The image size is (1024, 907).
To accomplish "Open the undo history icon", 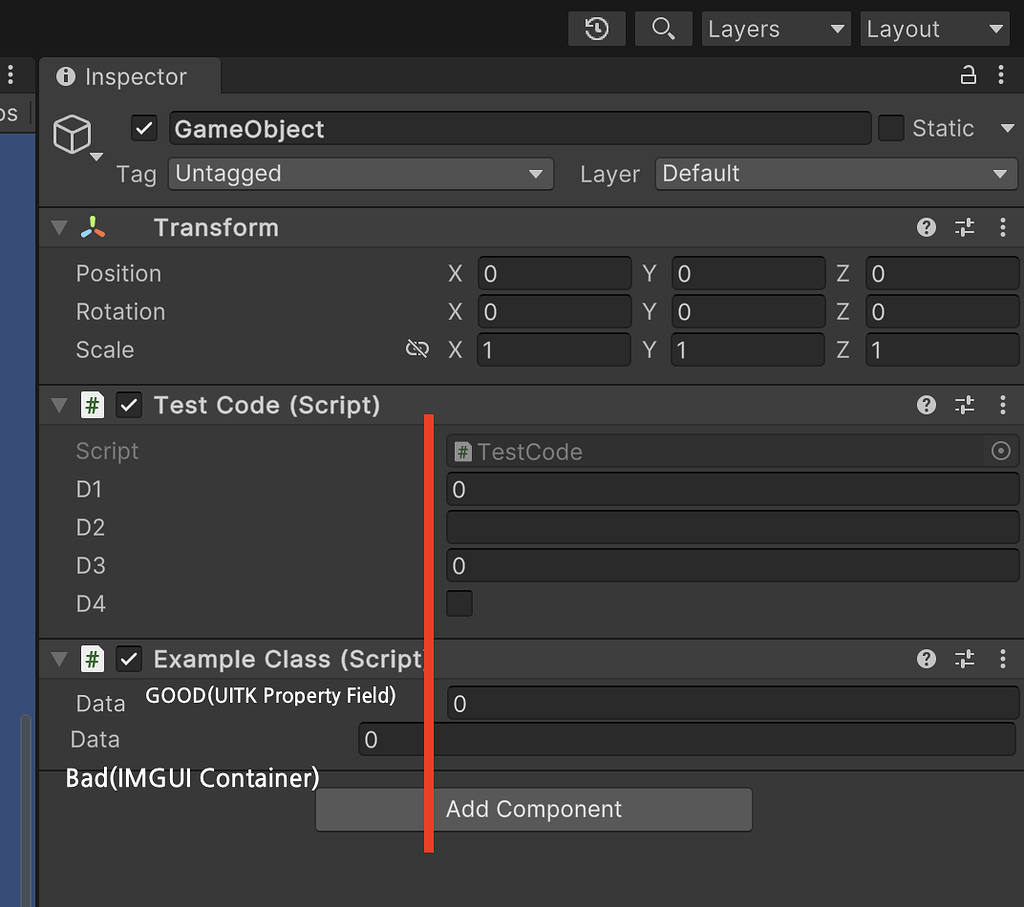I will [596, 29].
